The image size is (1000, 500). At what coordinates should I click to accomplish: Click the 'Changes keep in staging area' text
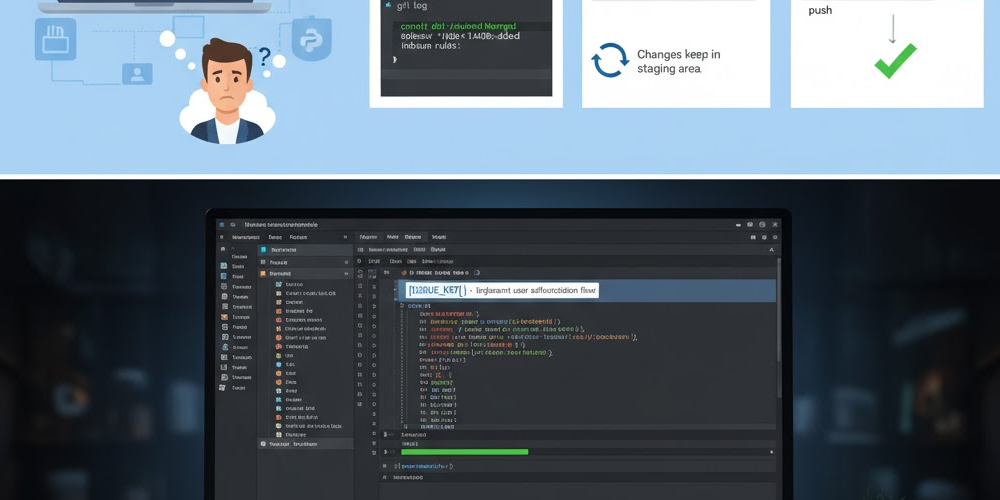click(x=678, y=62)
